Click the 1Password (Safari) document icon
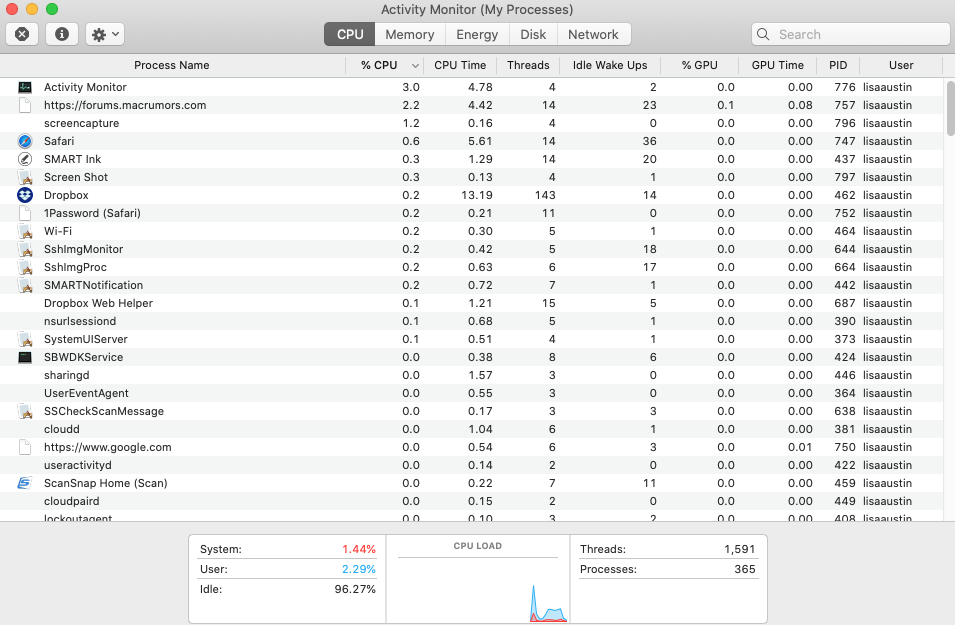The height and width of the screenshot is (625, 955). coord(25,213)
